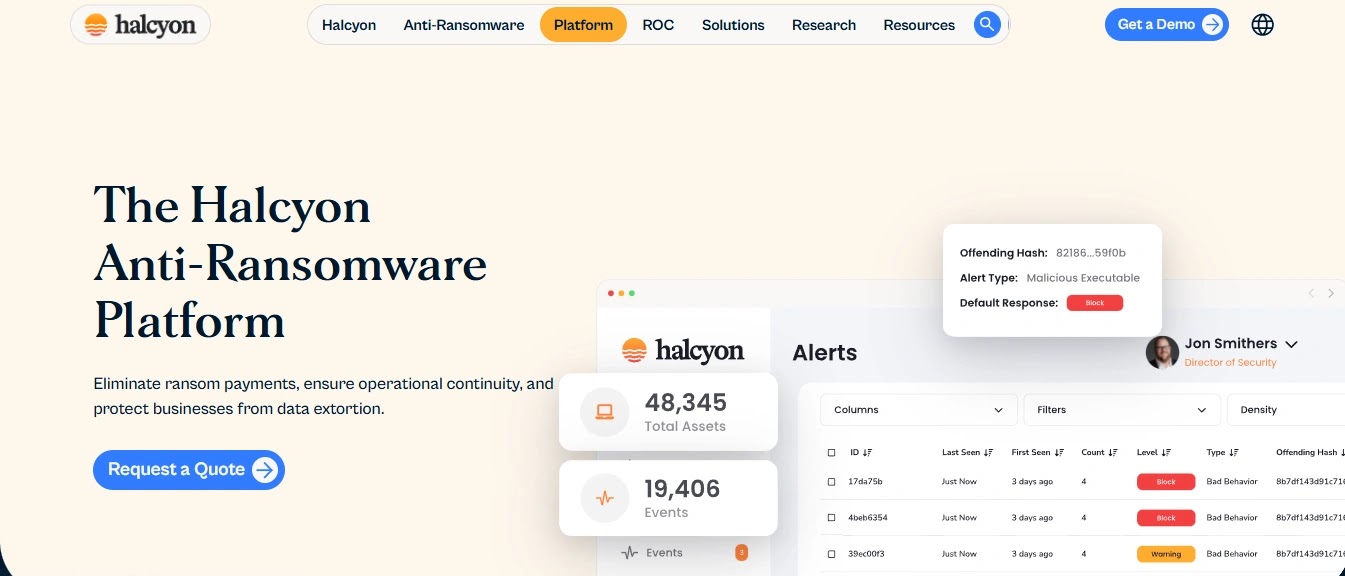
Task: Expand the Columns dropdown
Action: pos(919,410)
